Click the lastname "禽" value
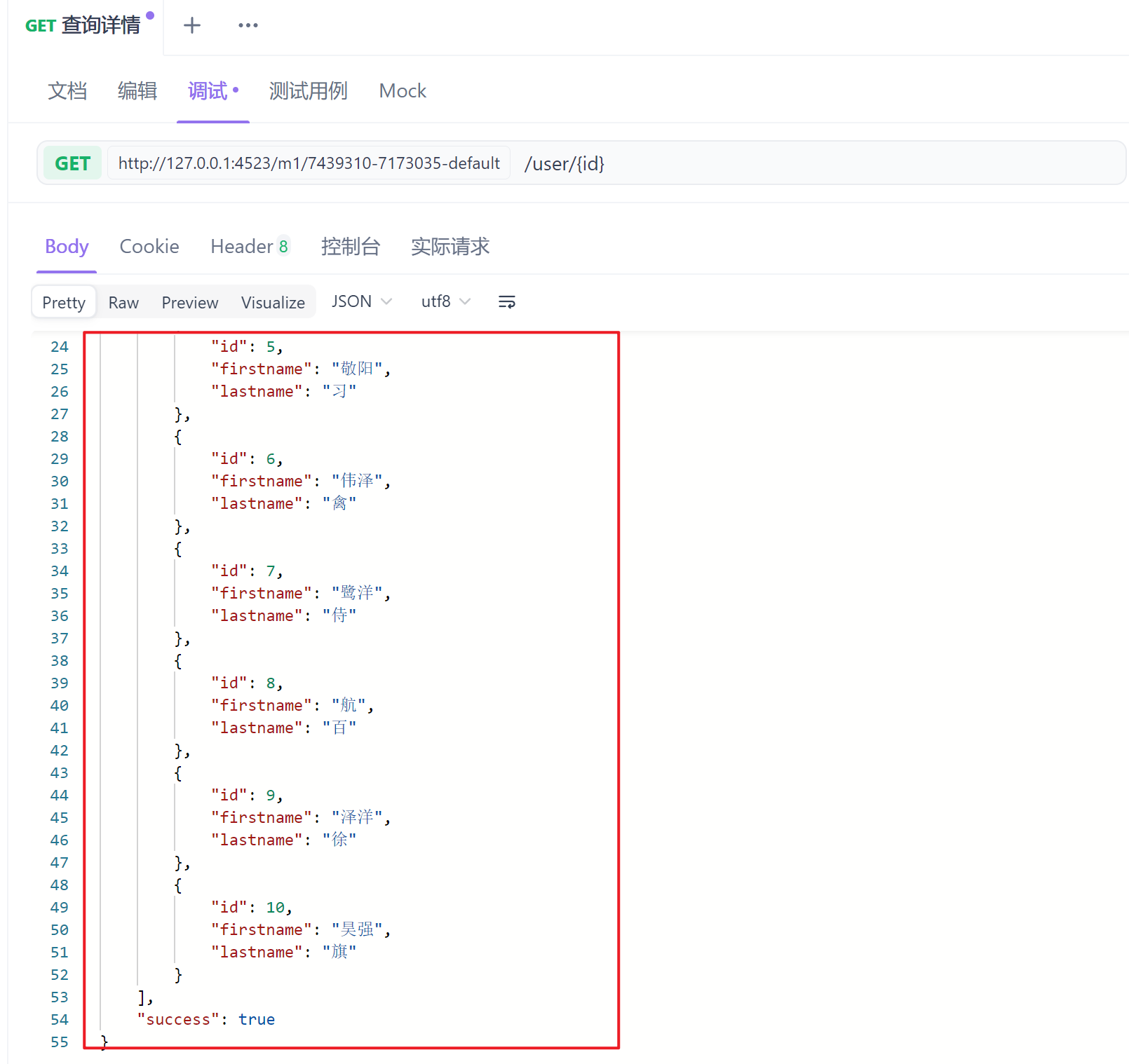This screenshot has height=1064, width=1129. click(x=339, y=503)
